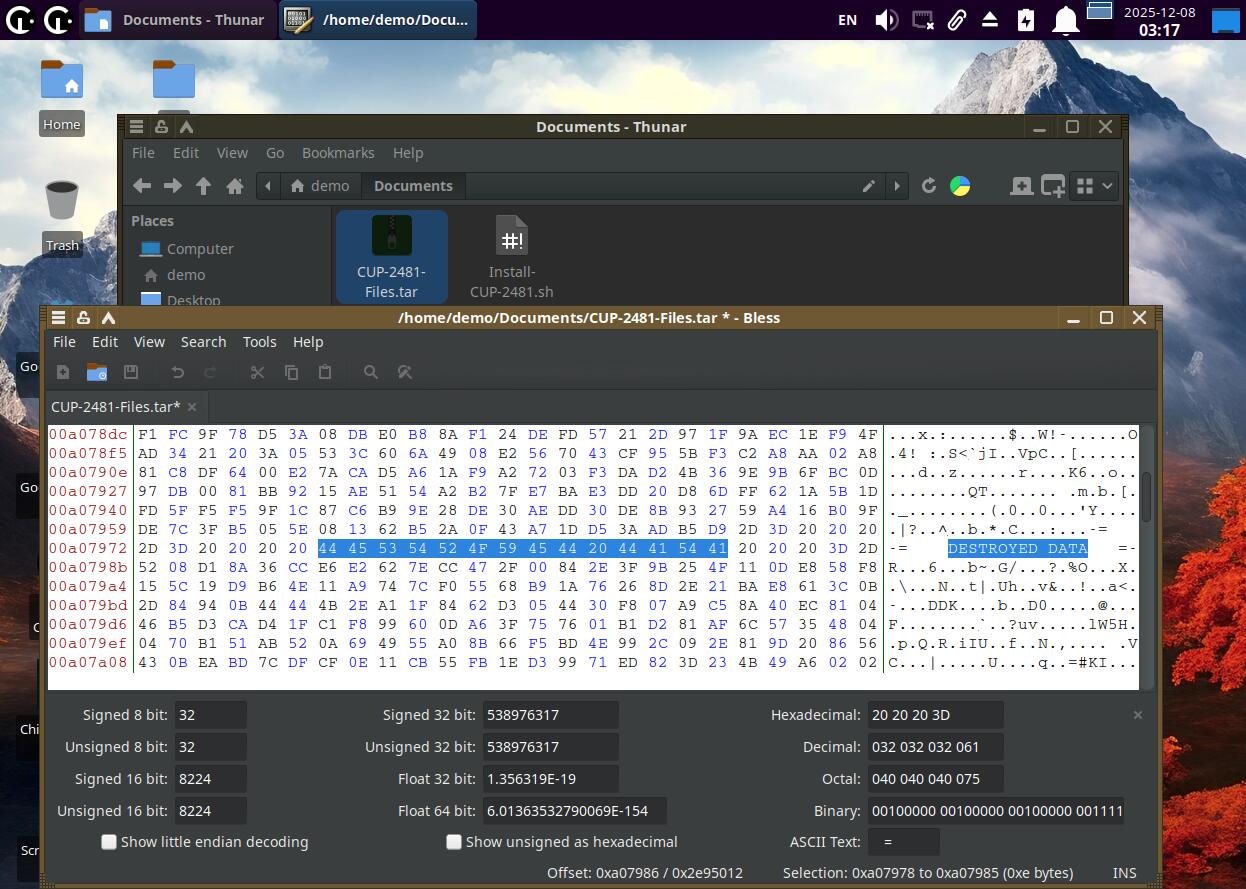
Task: Click the Paste clipboard icon in Bless
Action: 324,372
